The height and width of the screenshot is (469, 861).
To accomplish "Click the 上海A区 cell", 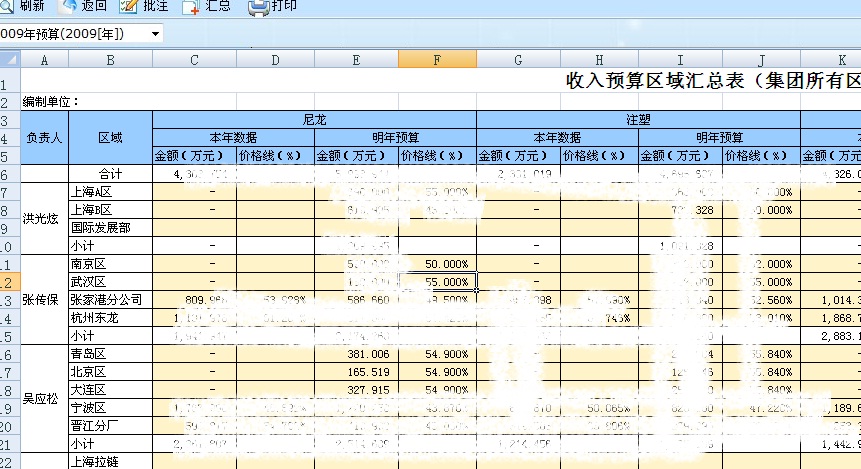I will coord(110,192).
